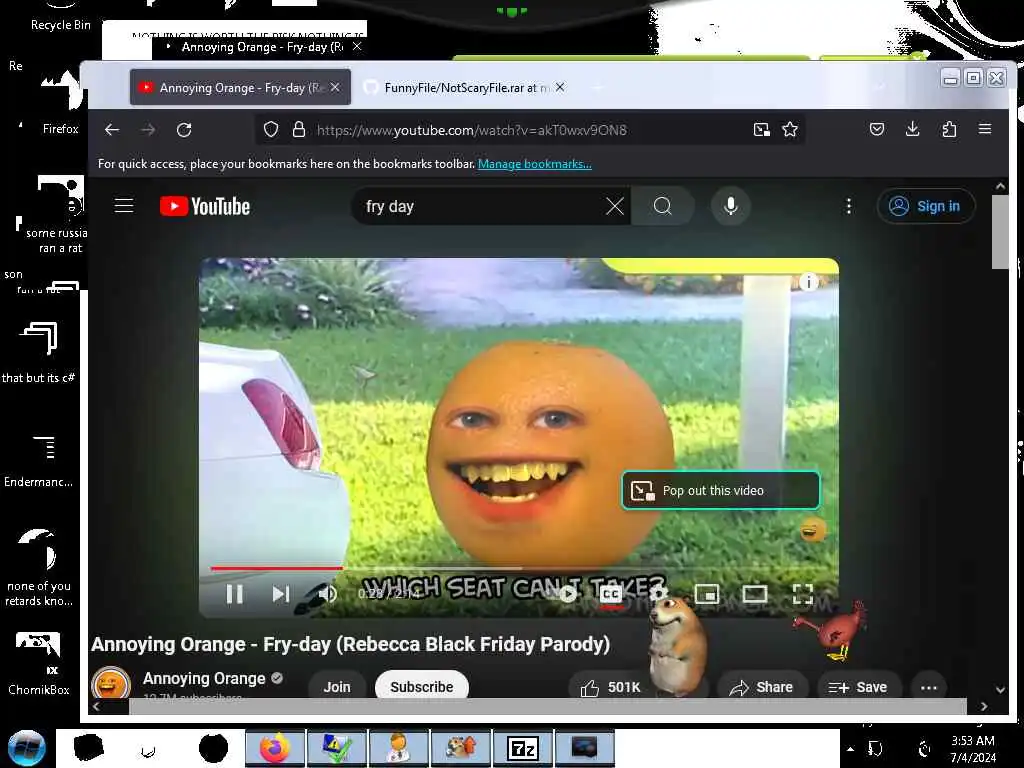Subscribe to Annoying Orange
Image resolution: width=1024 pixels, height=768 pixels.
tap(422, 686)
